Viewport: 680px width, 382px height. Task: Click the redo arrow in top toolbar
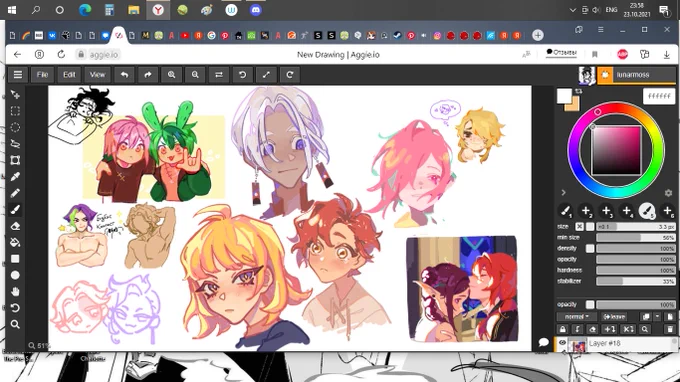point(148,75)
